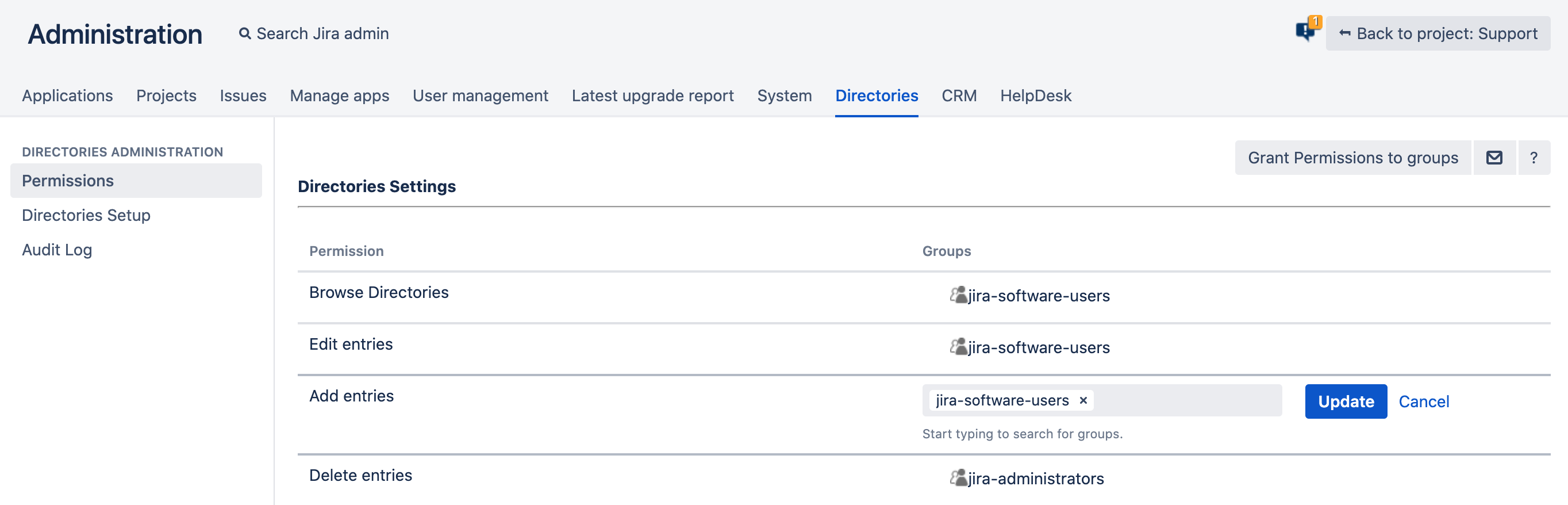Open Audit Log from sidebar
The height and width of the screenshot is (505, 1568).
[x=56, y=250]
